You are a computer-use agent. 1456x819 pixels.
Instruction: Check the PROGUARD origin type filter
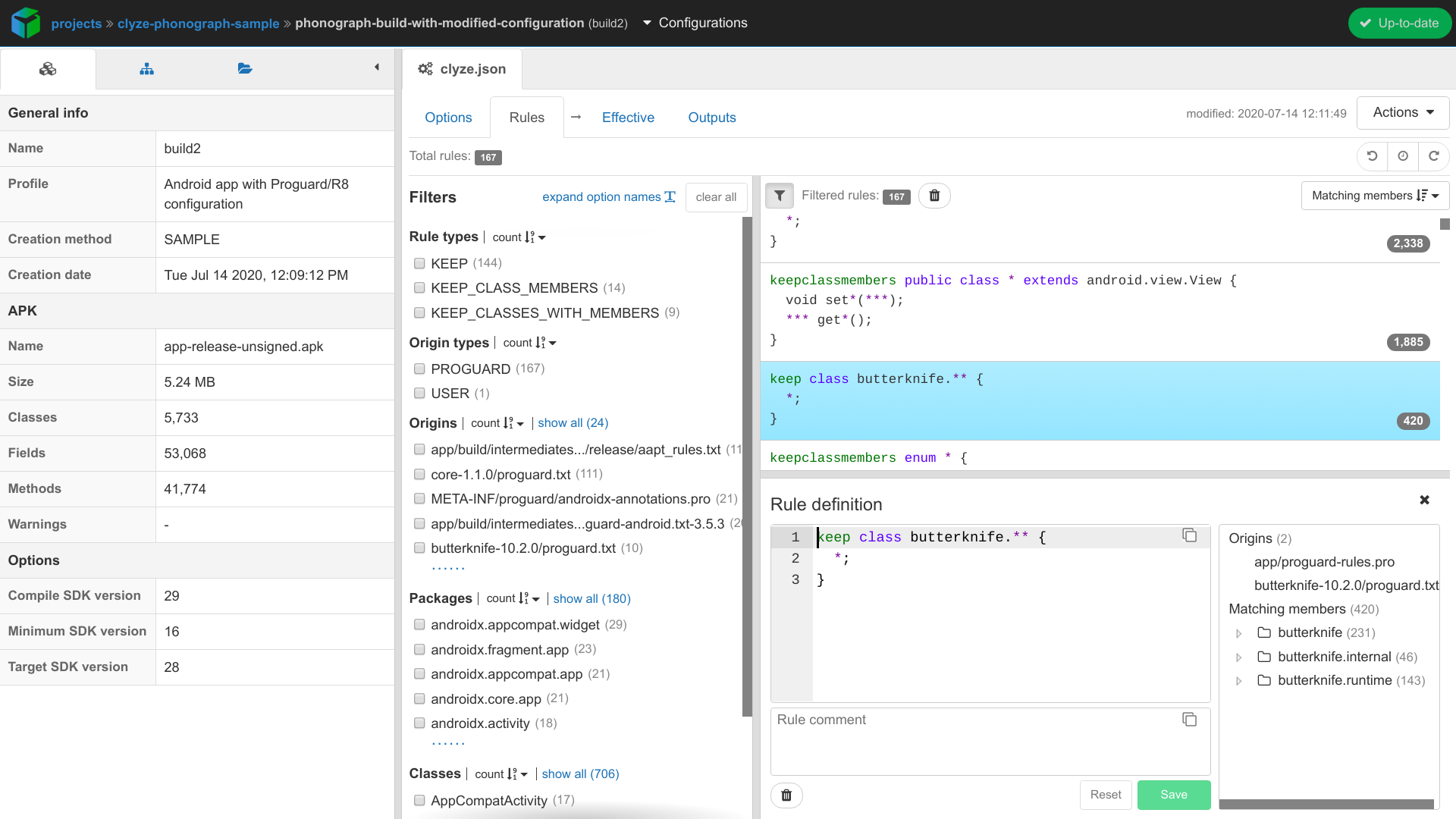[x=419, y=369]
